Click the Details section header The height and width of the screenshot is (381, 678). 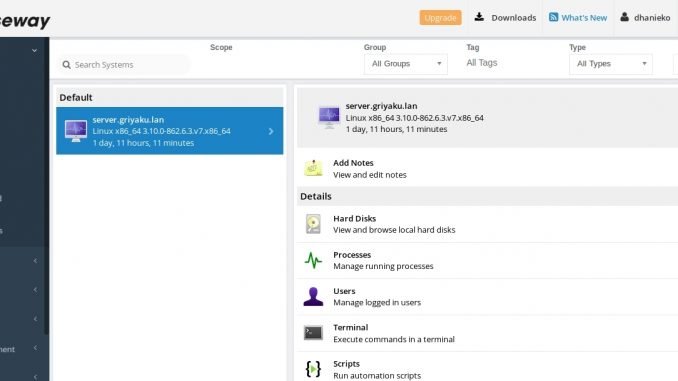click(487, 196)
